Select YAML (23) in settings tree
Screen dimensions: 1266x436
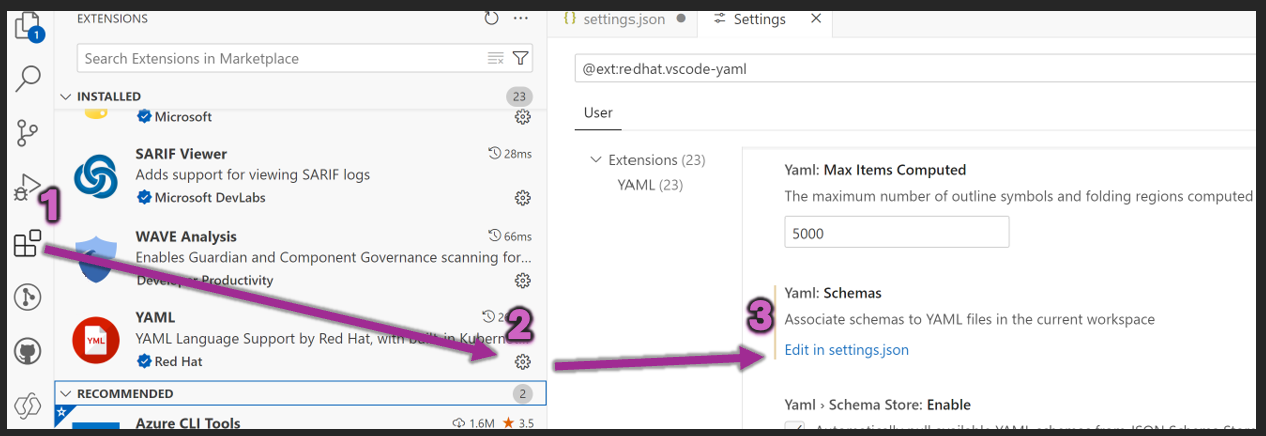click(650, 184)
